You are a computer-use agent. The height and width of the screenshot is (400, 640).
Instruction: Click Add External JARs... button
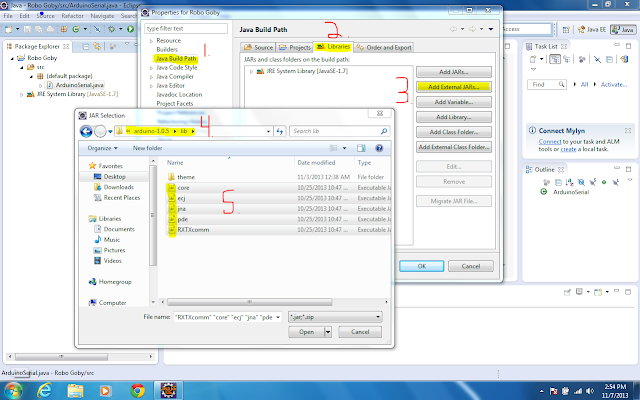click(x=453, y=87)
